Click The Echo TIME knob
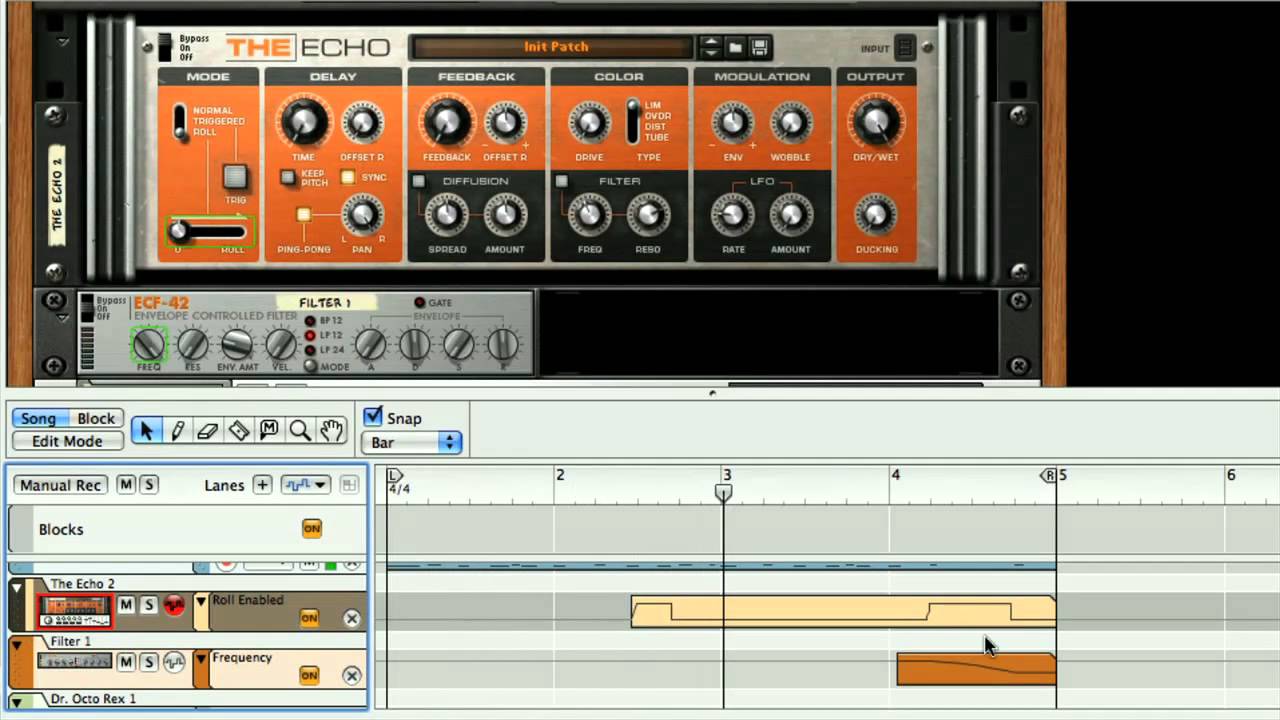Image resolution: width=1280 pixels, height=720 pixels. [x=303, y=123]
